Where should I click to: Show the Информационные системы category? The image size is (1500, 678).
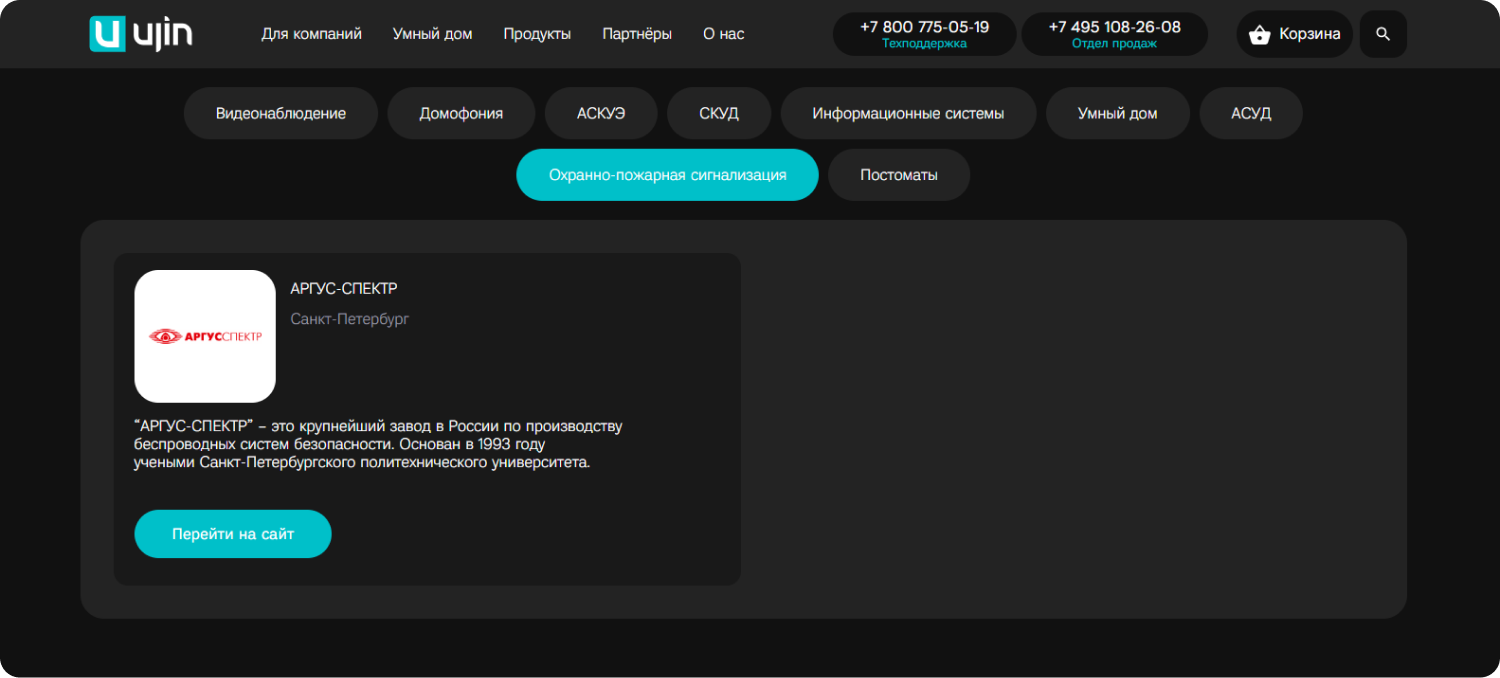click(x=908, y=113)
